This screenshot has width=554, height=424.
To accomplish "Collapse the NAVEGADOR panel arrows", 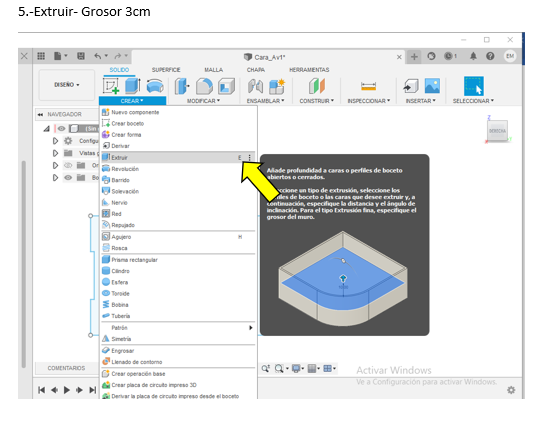I will [x=40, y=114].
